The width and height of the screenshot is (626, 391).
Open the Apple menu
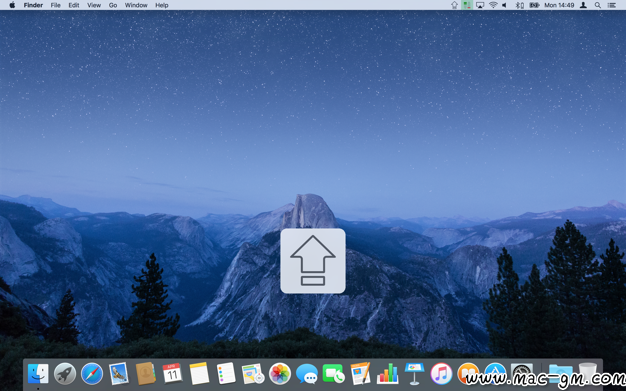12,5
